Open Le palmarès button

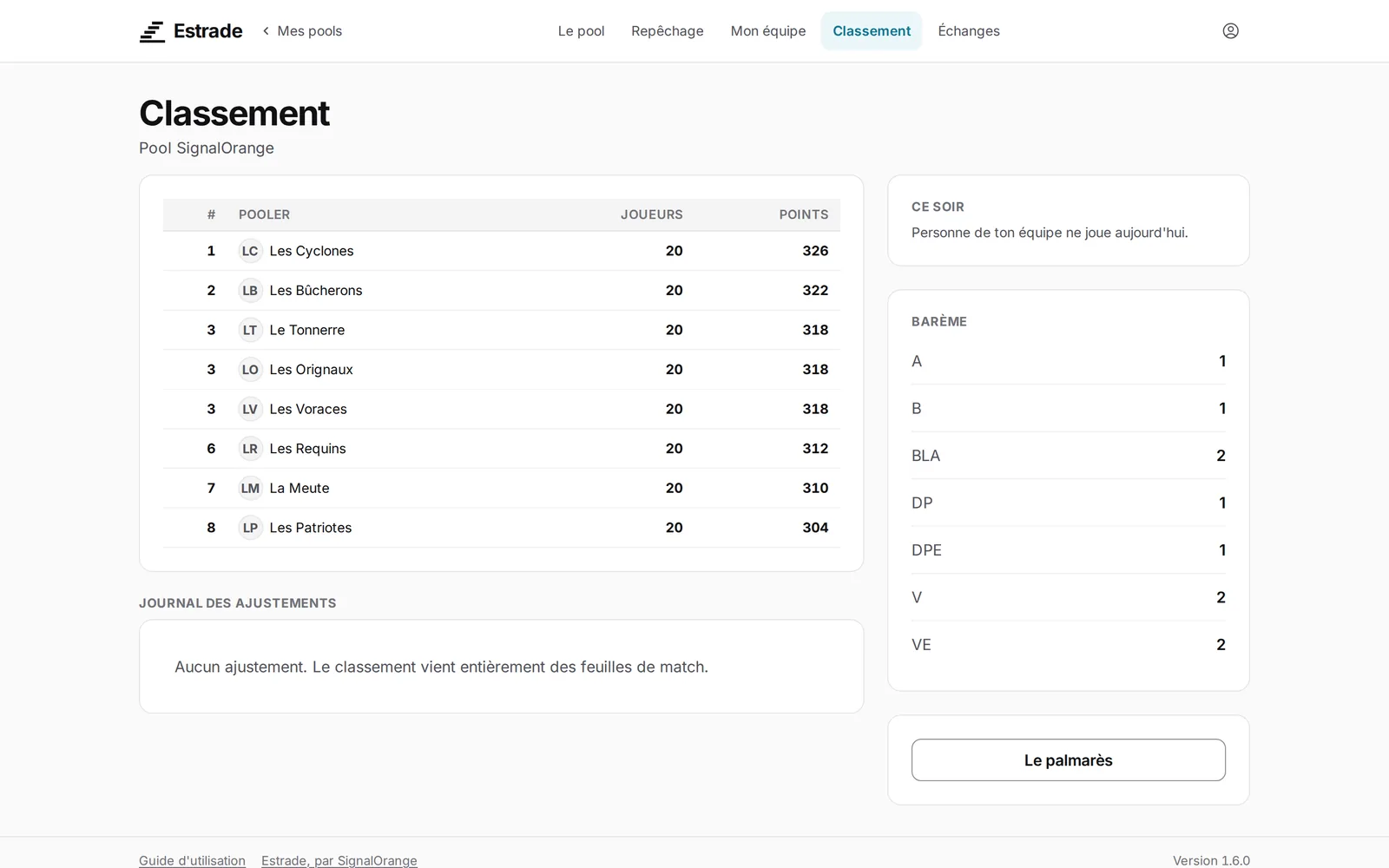click(x=1069, y=760)
